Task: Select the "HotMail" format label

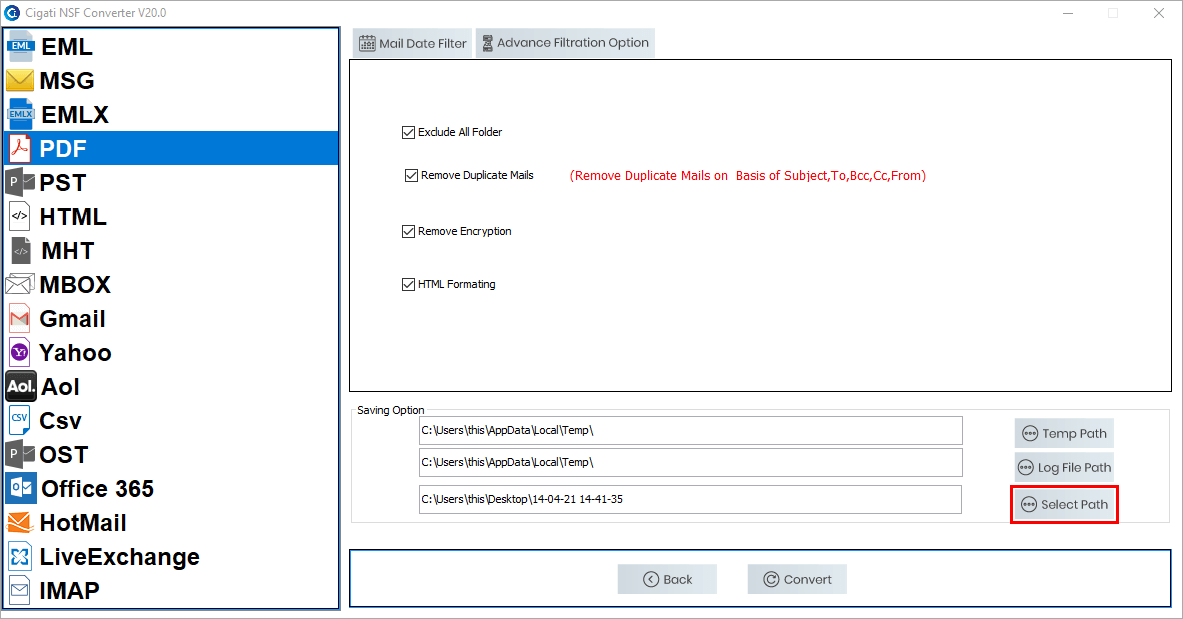Action: point(83,522)
